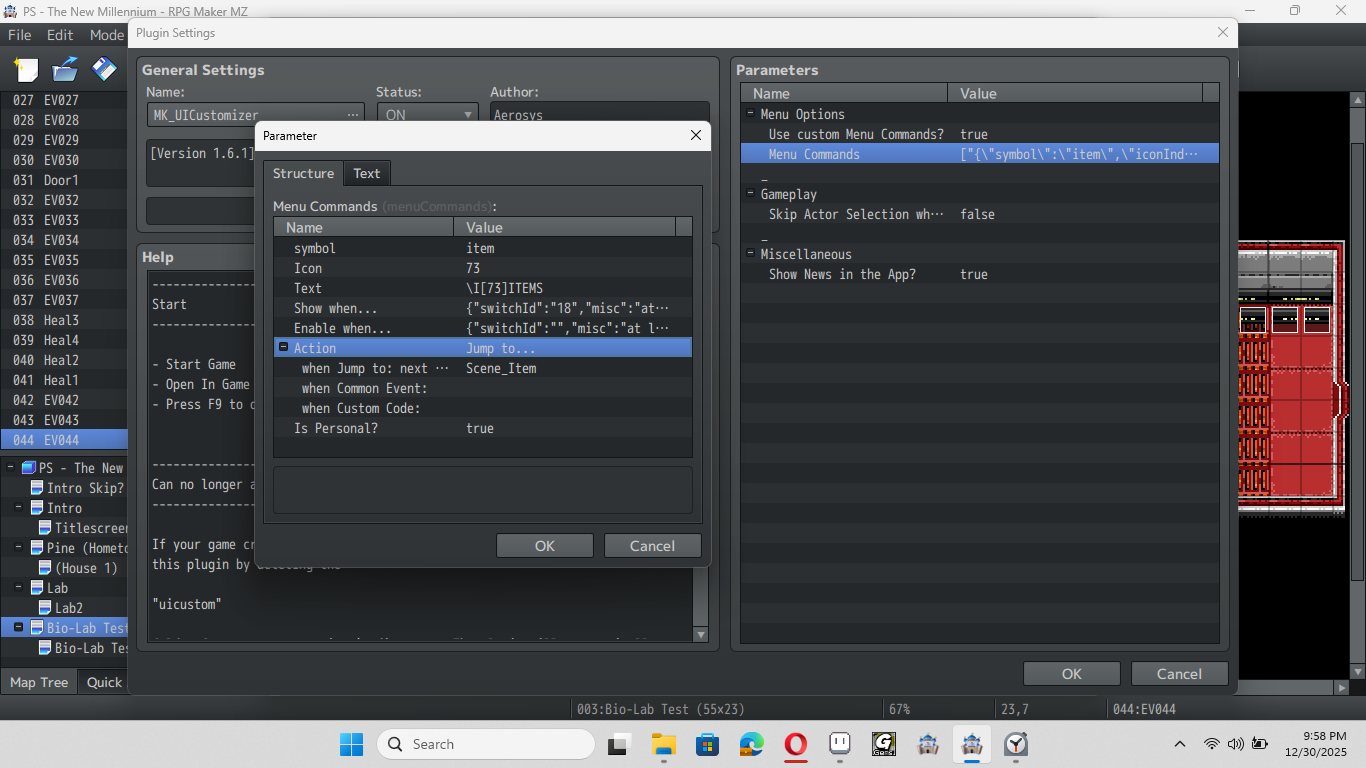
Task: Click the Help panel scrollbar down arrow
Action: click(700, 634)
